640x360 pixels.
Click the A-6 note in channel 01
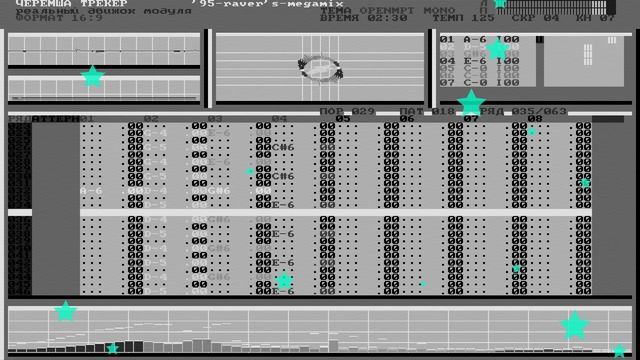(x=91, y=191)
